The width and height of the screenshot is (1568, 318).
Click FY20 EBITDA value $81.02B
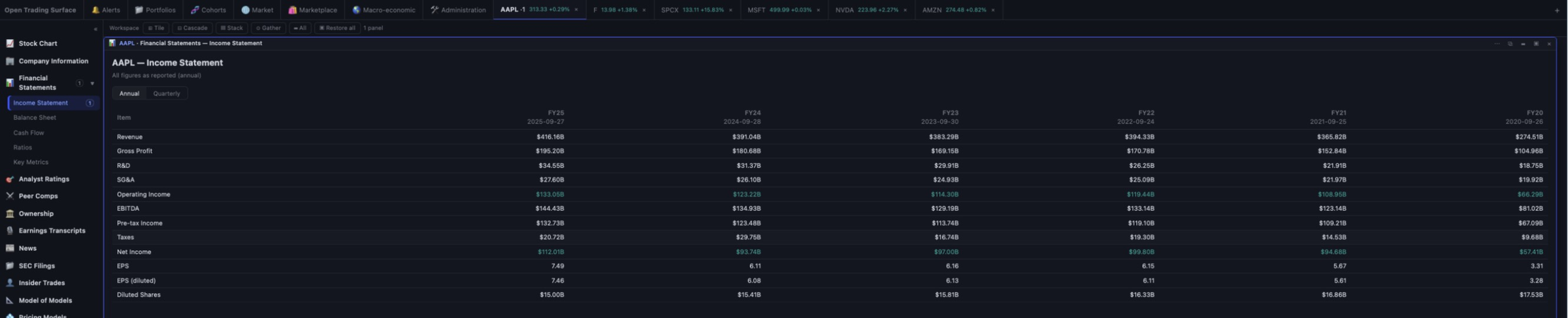tap(1531, 209)
